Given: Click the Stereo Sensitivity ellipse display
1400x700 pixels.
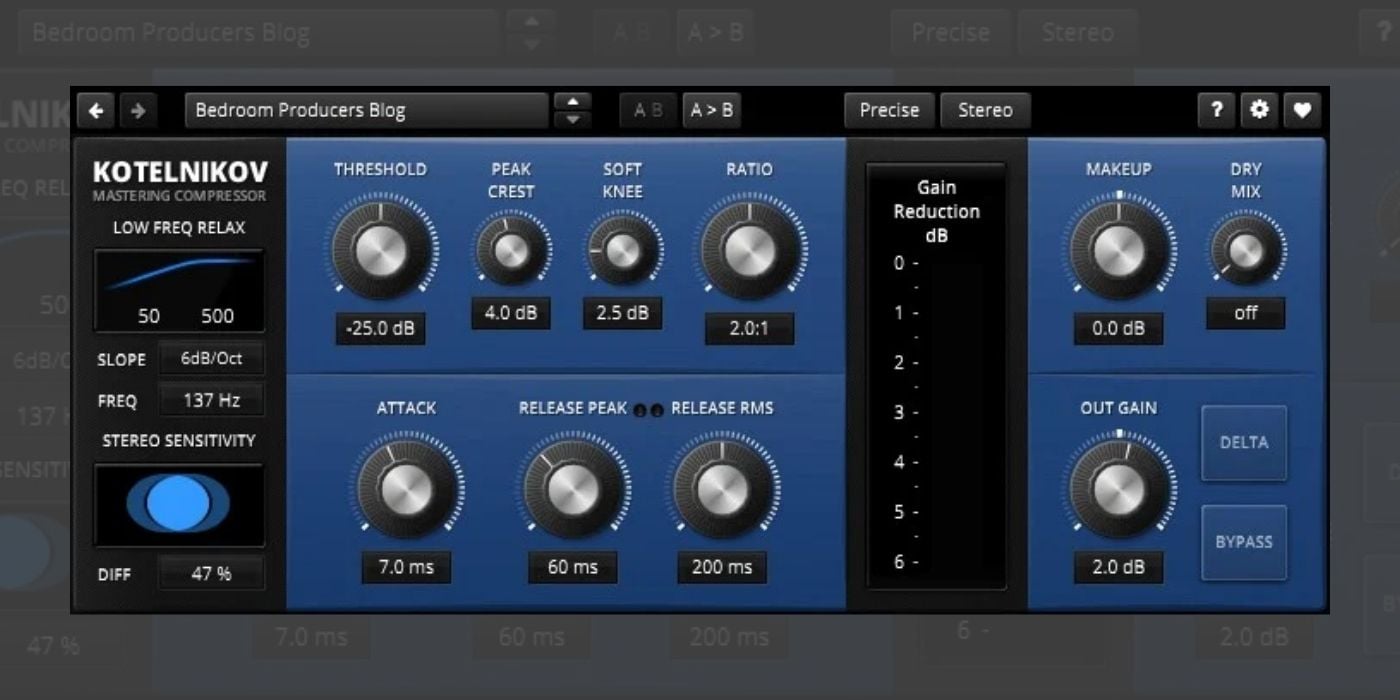Looking at the screenshot, I should click(180, 504).
